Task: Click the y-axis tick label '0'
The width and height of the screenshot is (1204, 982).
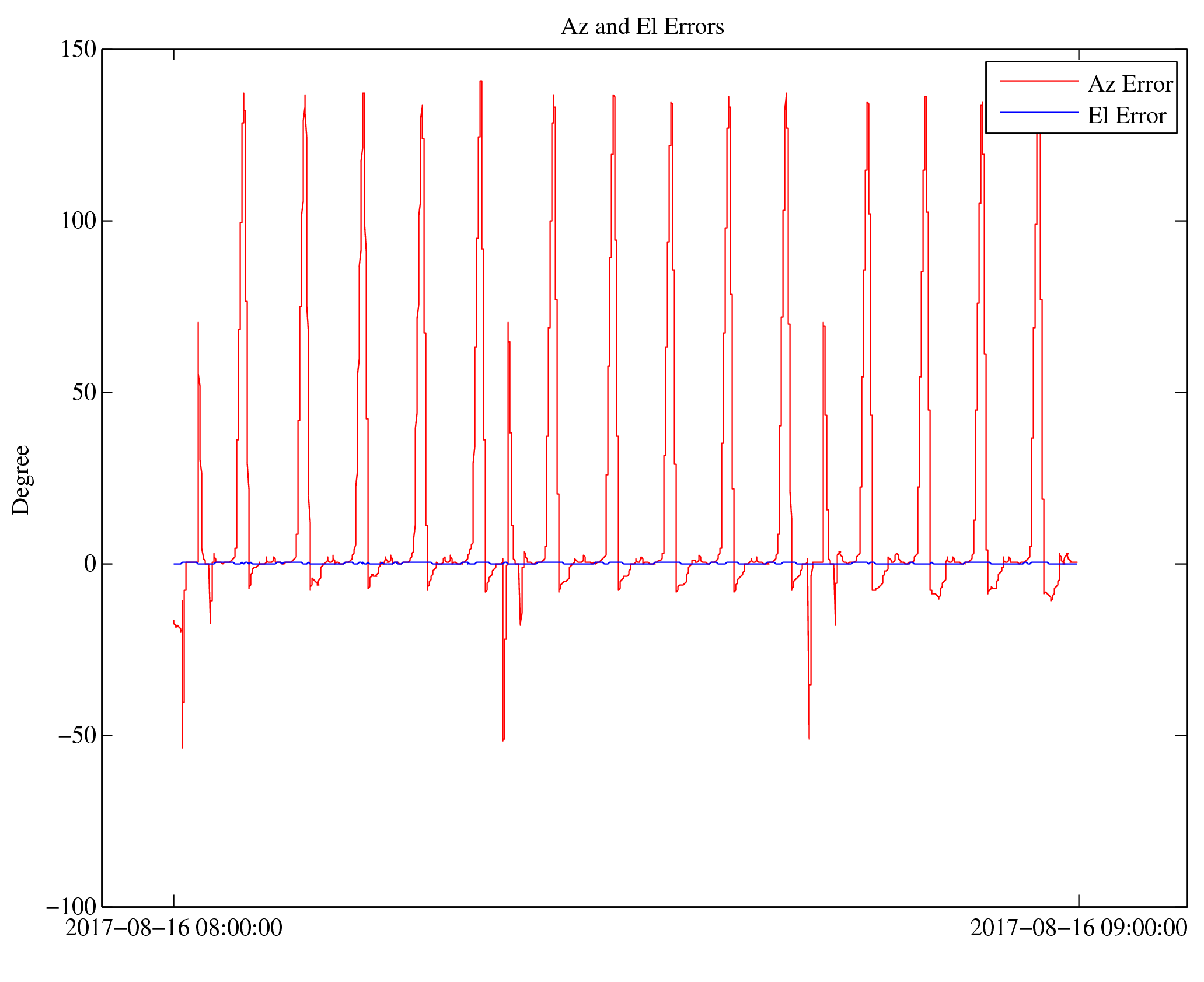Action: (x=90, y=564)
